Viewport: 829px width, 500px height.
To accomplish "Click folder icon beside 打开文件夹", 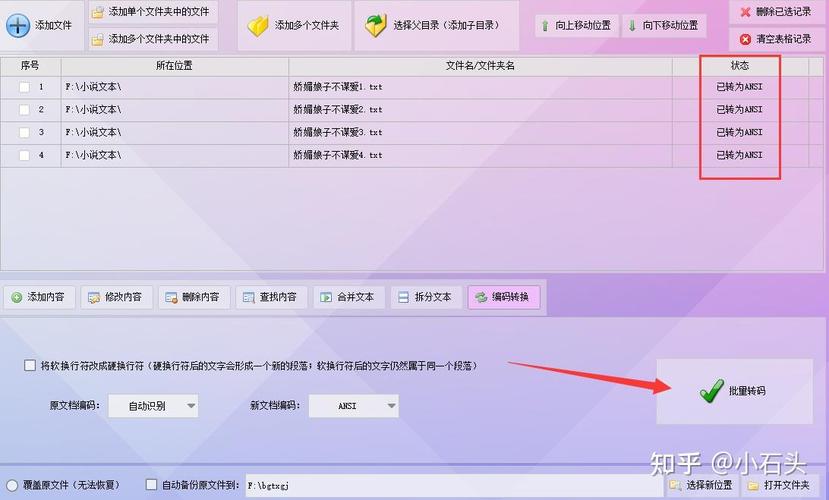I will pos(753,485).
